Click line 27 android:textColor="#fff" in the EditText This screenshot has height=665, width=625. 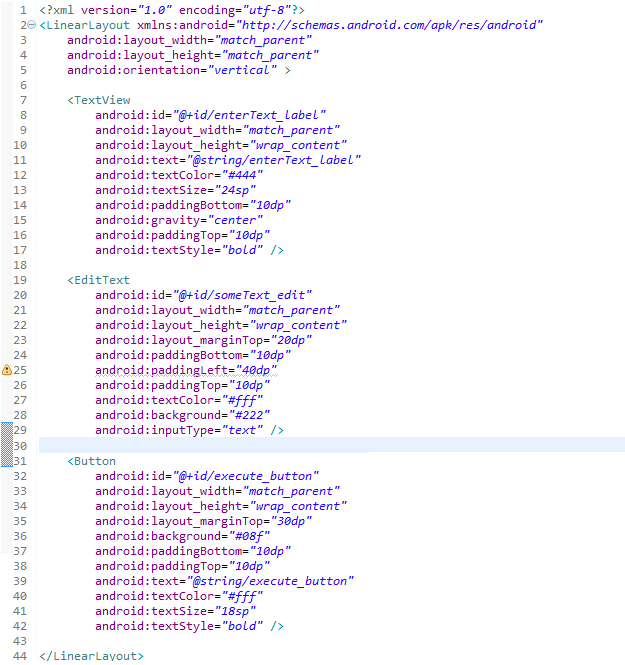click(179, 400)
